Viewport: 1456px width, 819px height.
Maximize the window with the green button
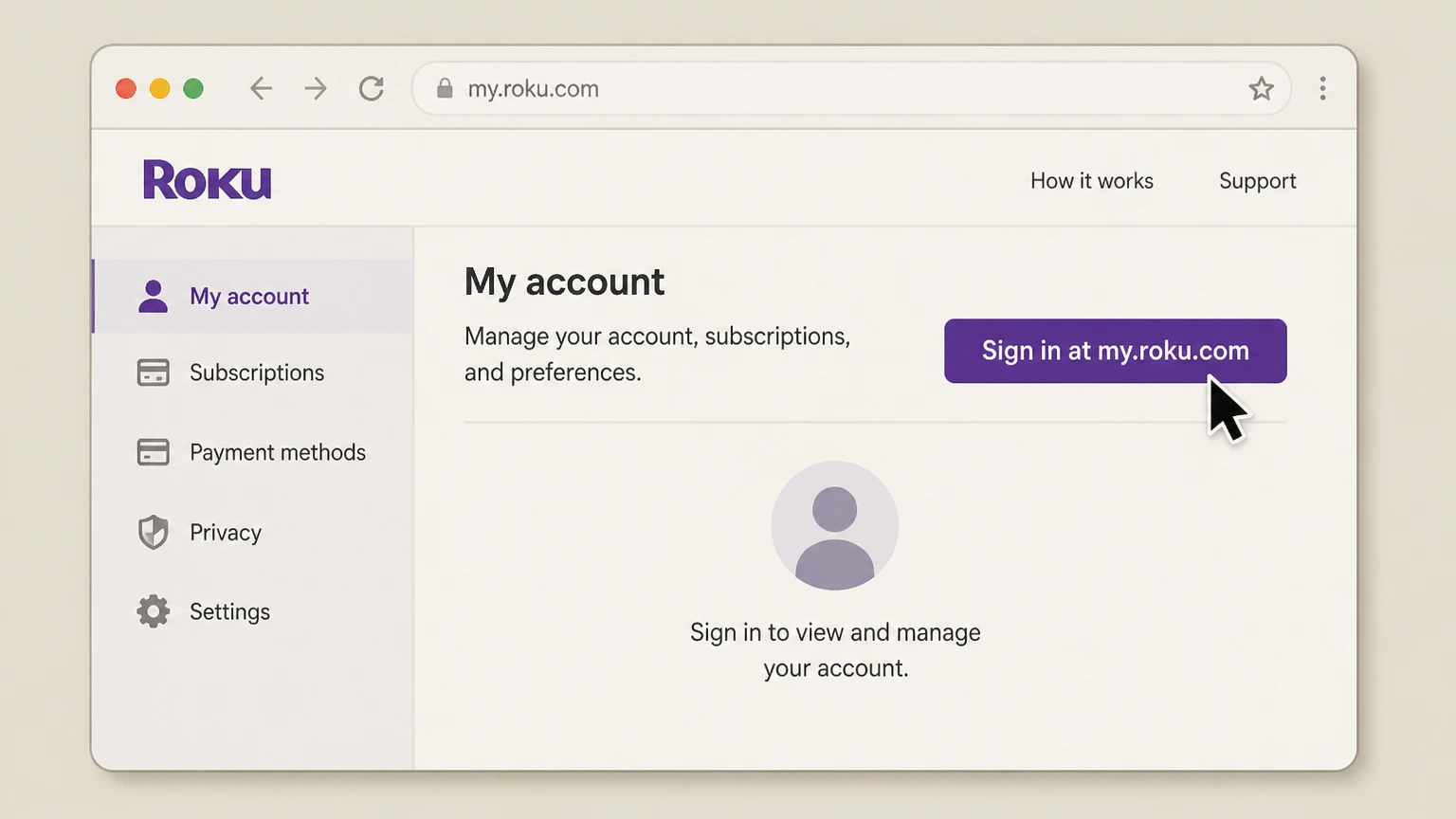click(193, 89)
